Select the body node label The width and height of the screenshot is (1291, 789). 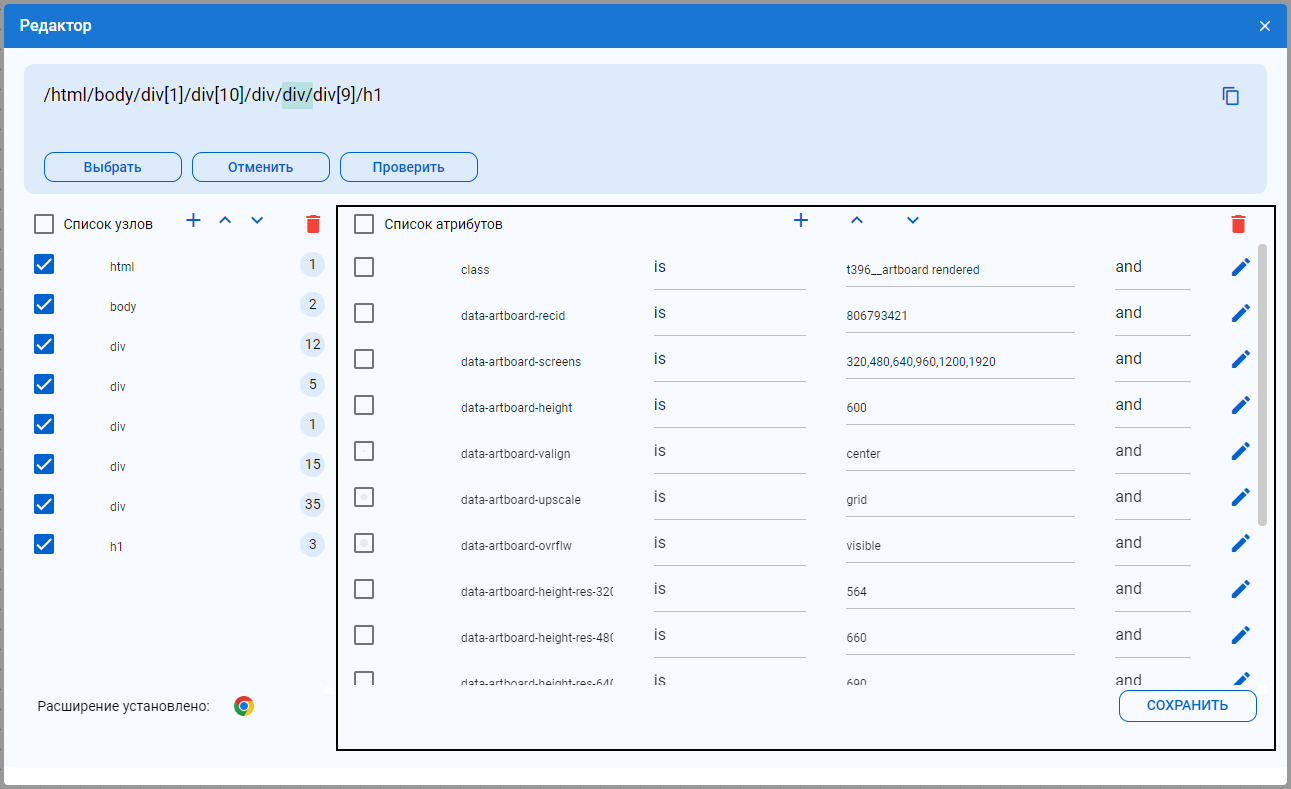pos(123,307)
